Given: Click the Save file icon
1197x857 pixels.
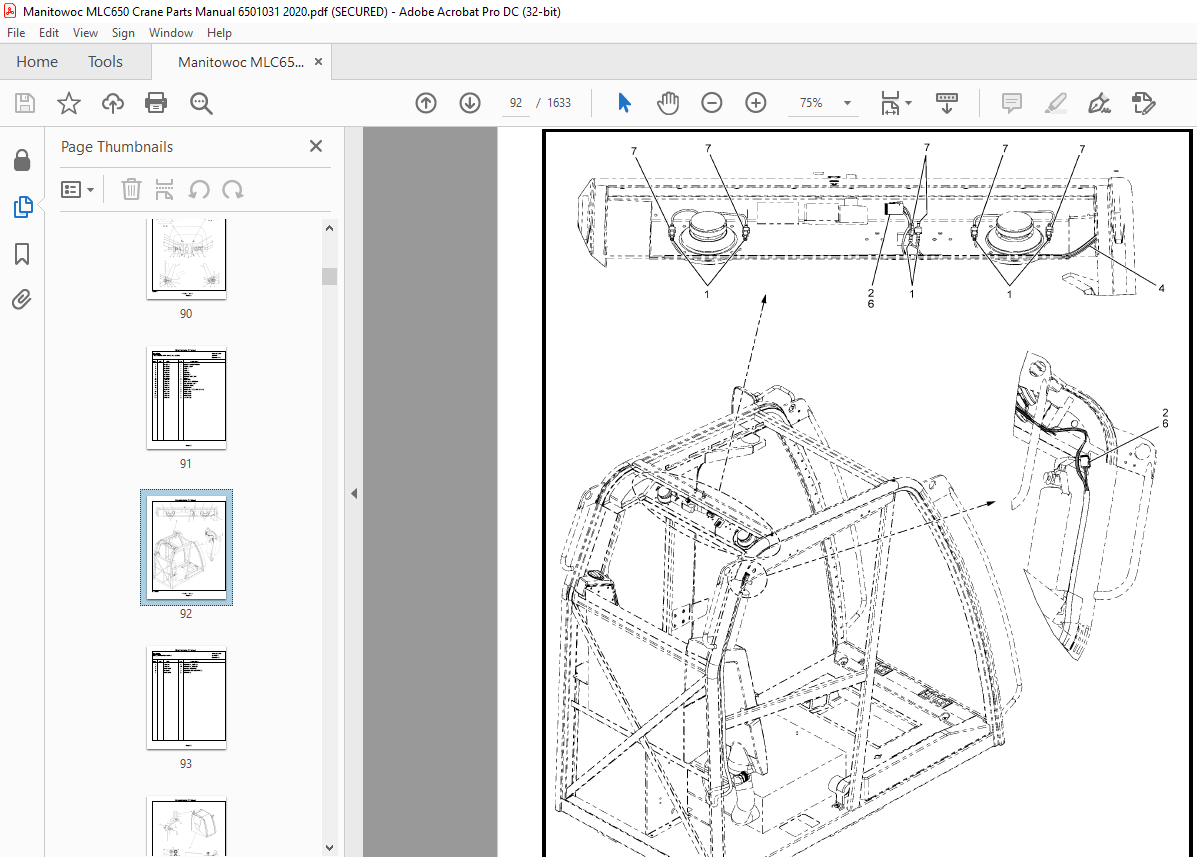Looking at the screenshot, I should (x=24, y=103).
